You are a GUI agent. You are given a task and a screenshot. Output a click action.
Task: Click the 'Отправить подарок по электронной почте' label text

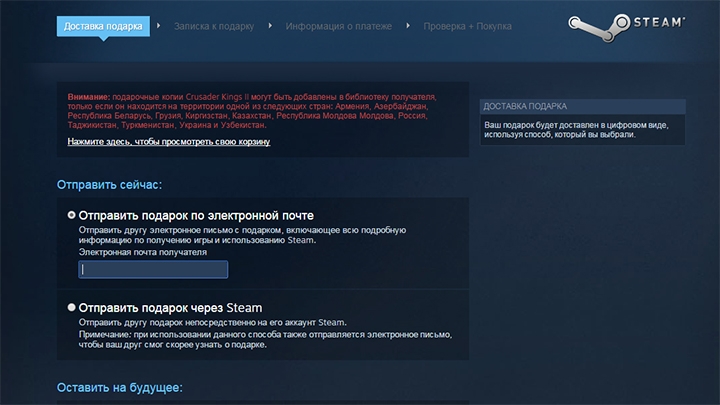point(196,215)
